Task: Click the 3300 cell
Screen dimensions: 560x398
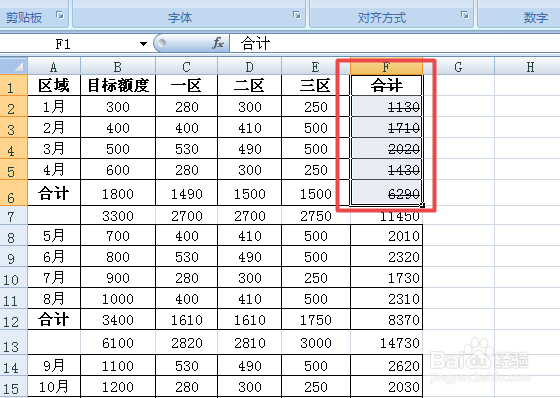Action: pos(118,215)
